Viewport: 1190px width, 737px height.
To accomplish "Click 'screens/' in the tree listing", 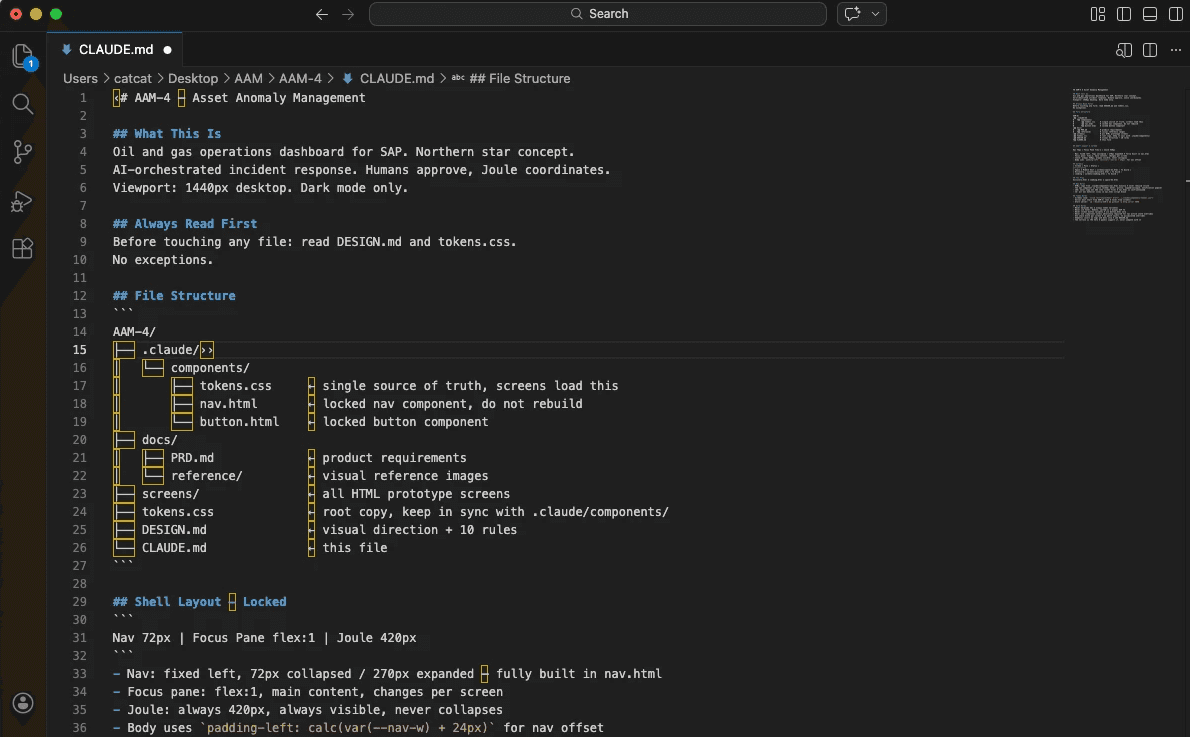I will point(170,494).
